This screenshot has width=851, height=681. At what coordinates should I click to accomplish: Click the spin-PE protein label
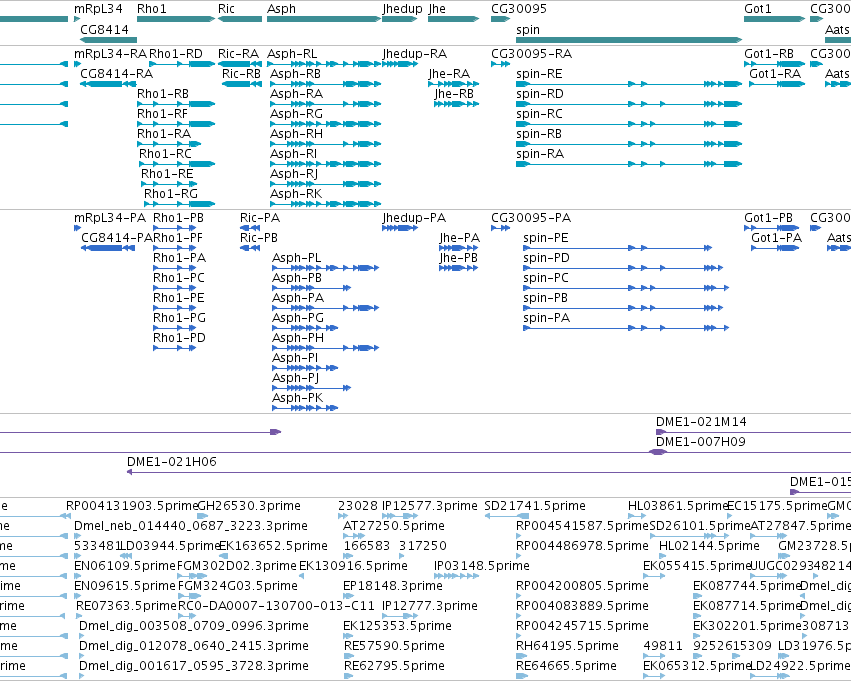tap(545, 238)
